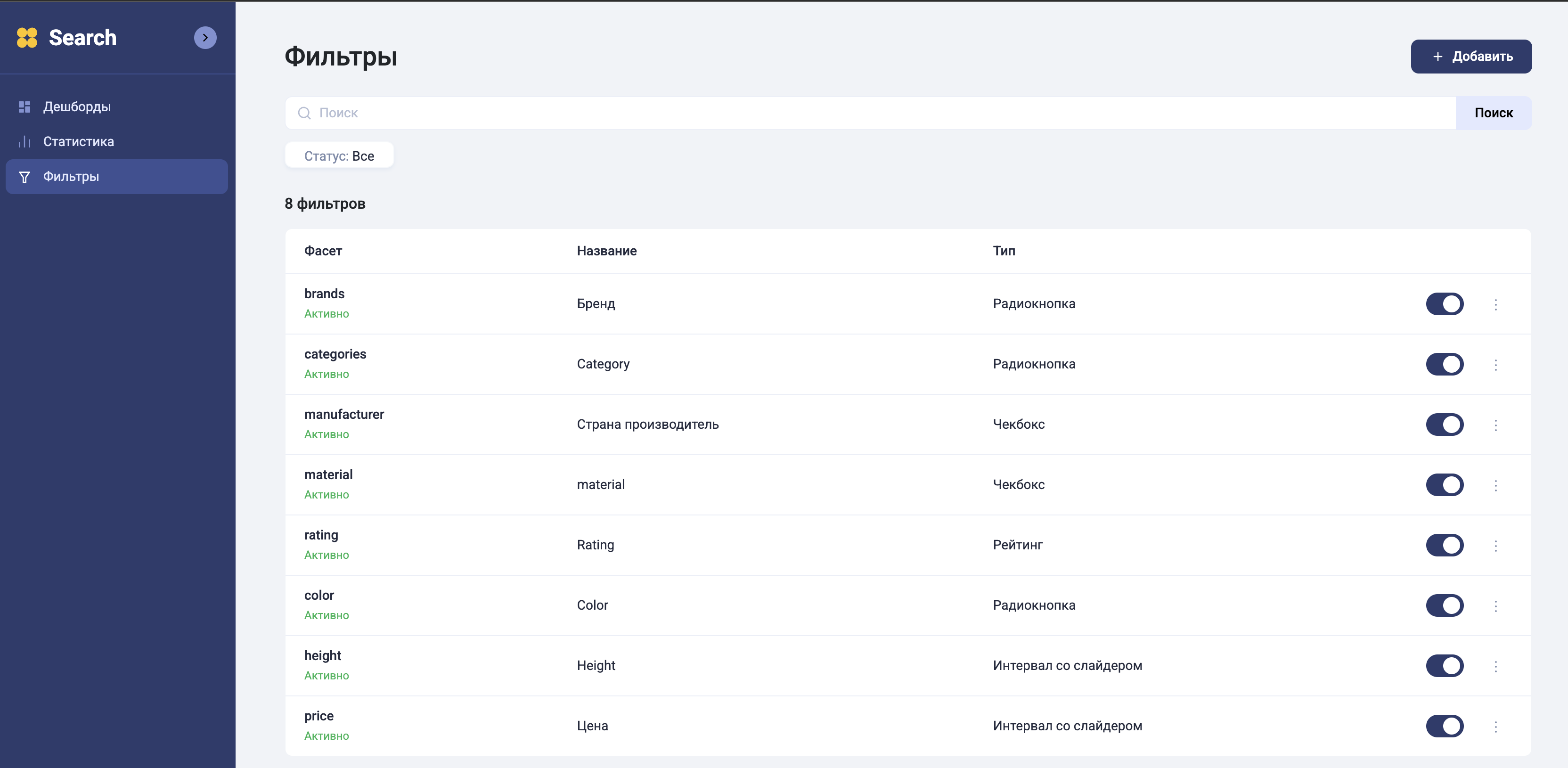Switch to the Статистика section
1568x768 pixels.
pos(78,141)
